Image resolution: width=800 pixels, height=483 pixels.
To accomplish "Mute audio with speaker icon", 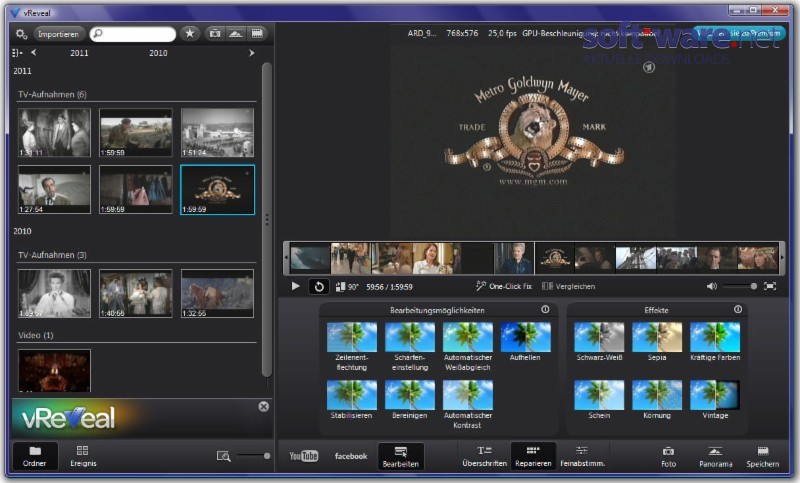I will pos(711,286).
